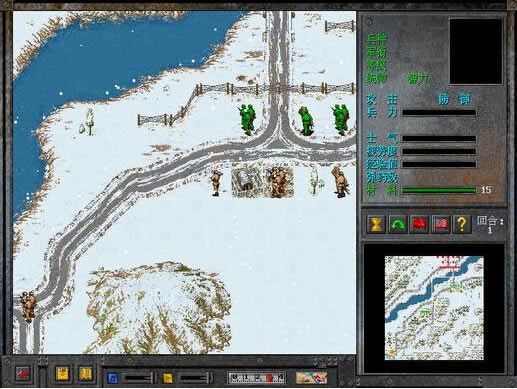
Task: Select the rightmost green soldier squad
Action: [x=341, y=119]
